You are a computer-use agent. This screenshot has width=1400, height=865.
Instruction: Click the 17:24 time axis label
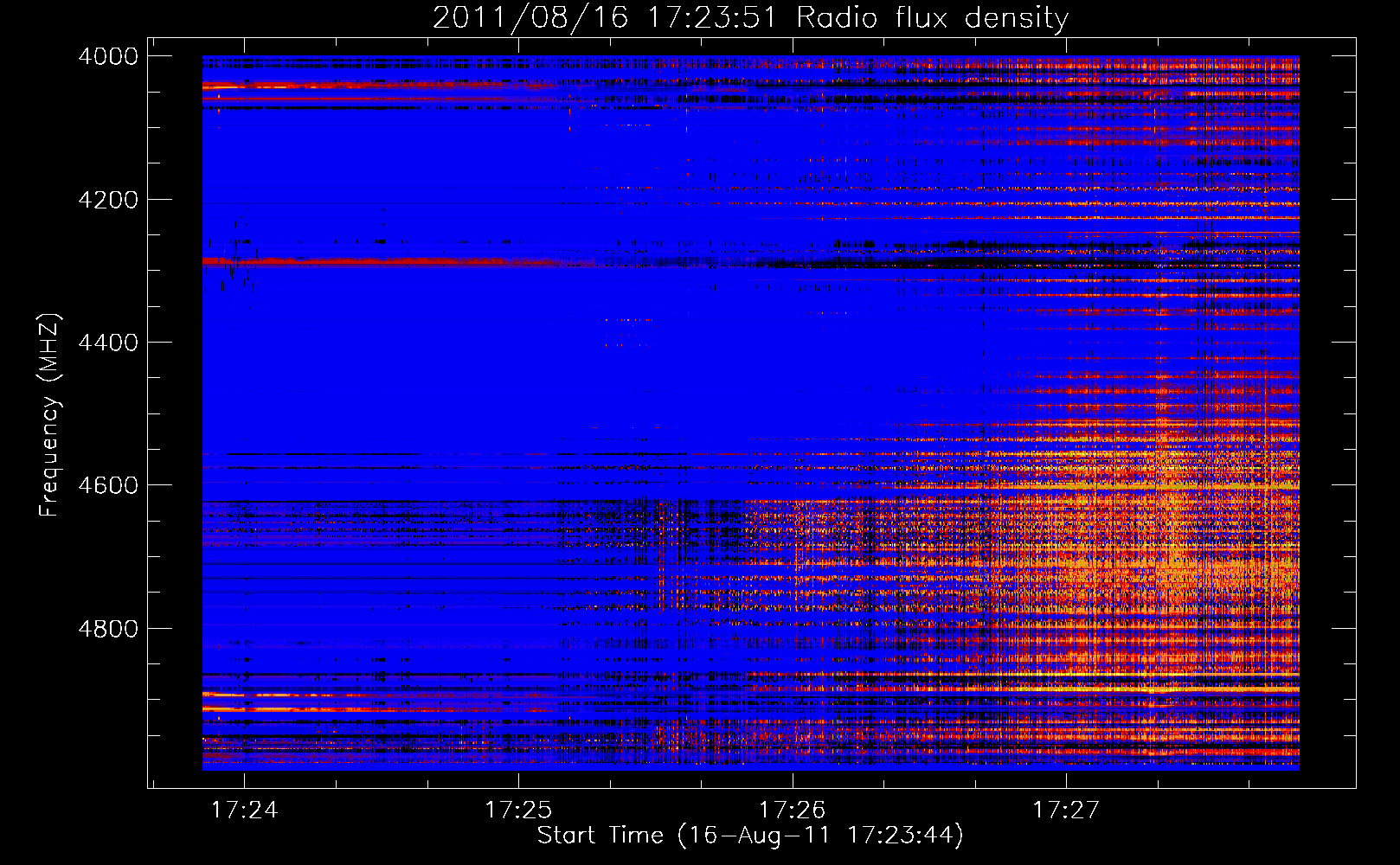[245, 810]
